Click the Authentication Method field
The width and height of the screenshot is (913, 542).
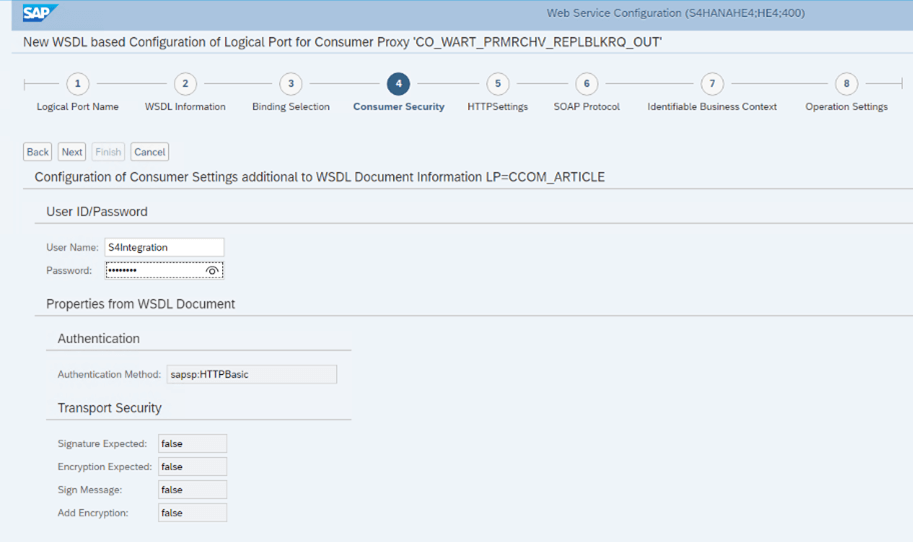point(252,374)
